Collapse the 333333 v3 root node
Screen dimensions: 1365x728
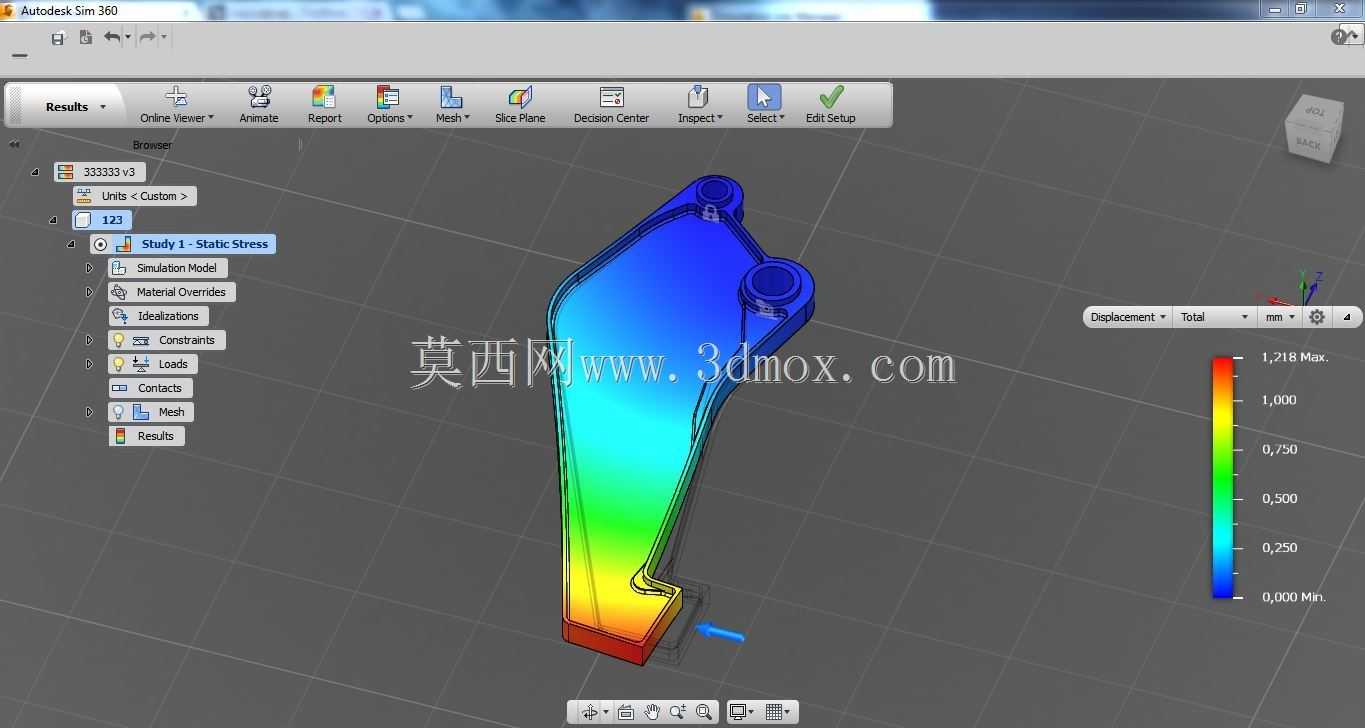coord(35,172)
